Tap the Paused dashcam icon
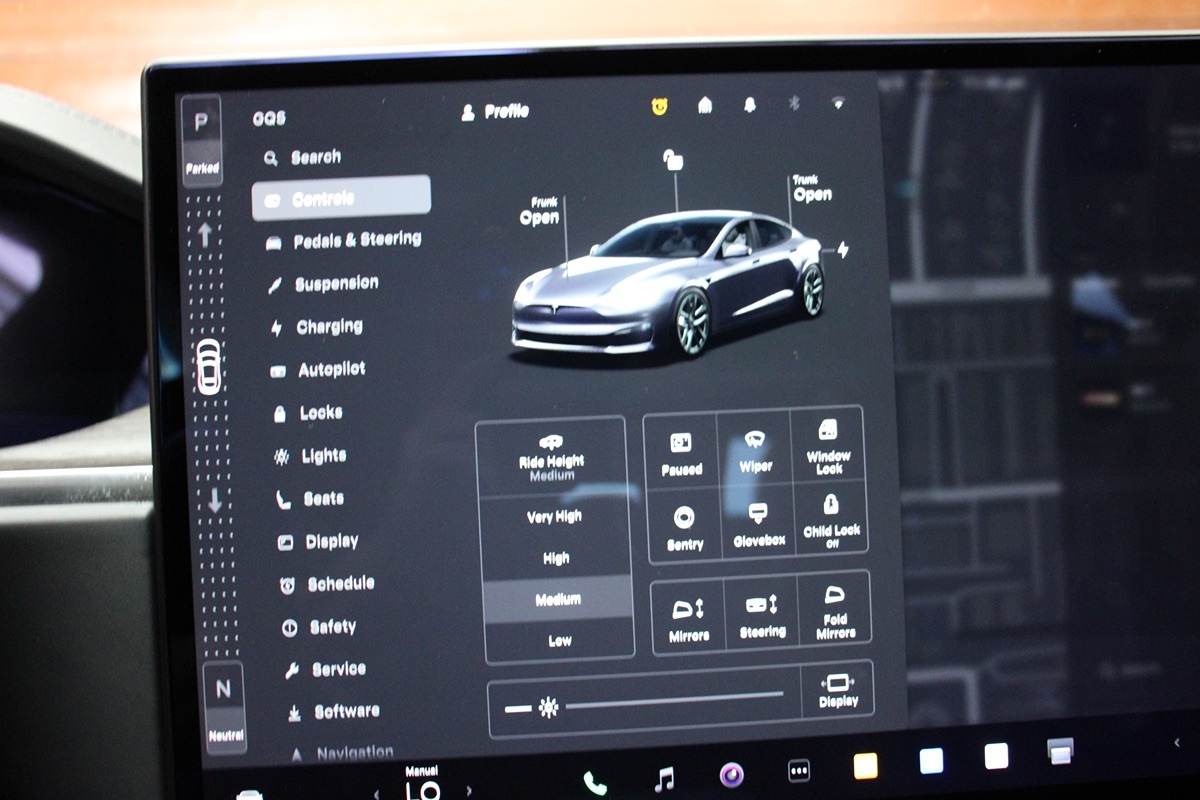Viewport: 1200px width, 800px height. pyautogui.click(x=682, y=452)
